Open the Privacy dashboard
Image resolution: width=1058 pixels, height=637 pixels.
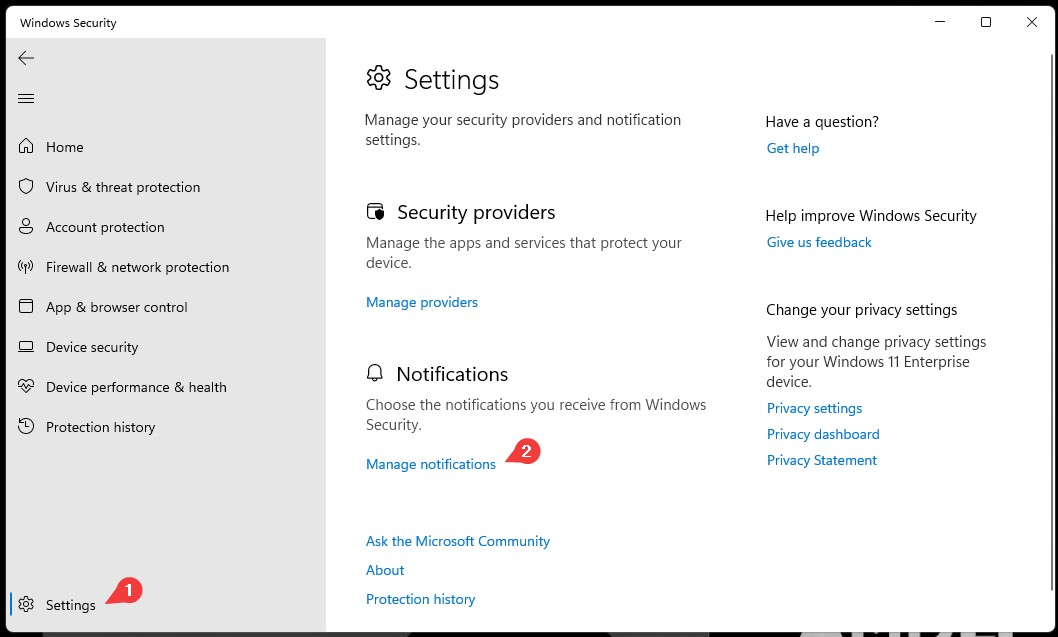pyautogui.click(x=823, y=434)
